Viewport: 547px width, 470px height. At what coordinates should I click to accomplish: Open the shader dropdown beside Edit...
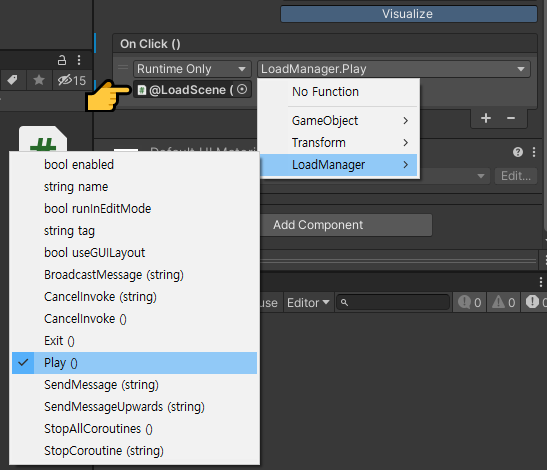tap(481, 176)
